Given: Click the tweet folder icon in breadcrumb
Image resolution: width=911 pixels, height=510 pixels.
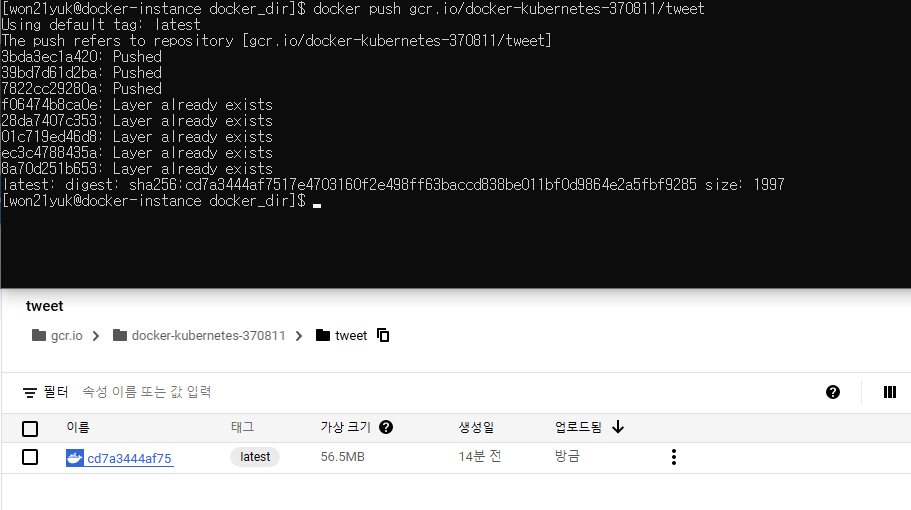Looking at the screenshot, I should click(x=322, y=335).
